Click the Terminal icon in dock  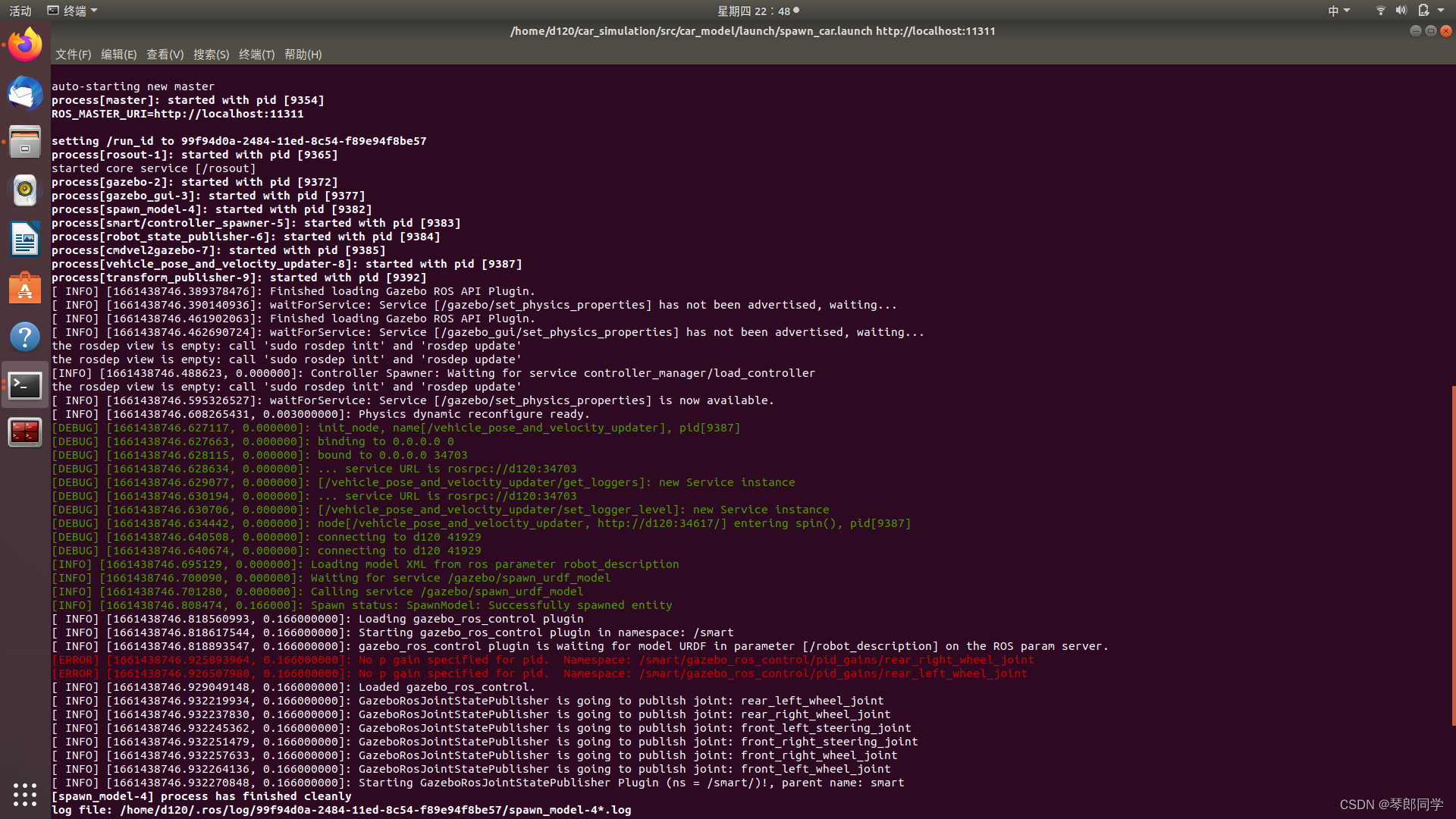25,385
